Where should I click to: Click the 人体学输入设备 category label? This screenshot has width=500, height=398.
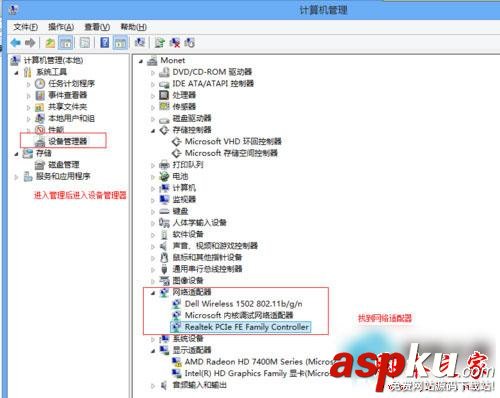pyautogui.click(x=199, y=223)
